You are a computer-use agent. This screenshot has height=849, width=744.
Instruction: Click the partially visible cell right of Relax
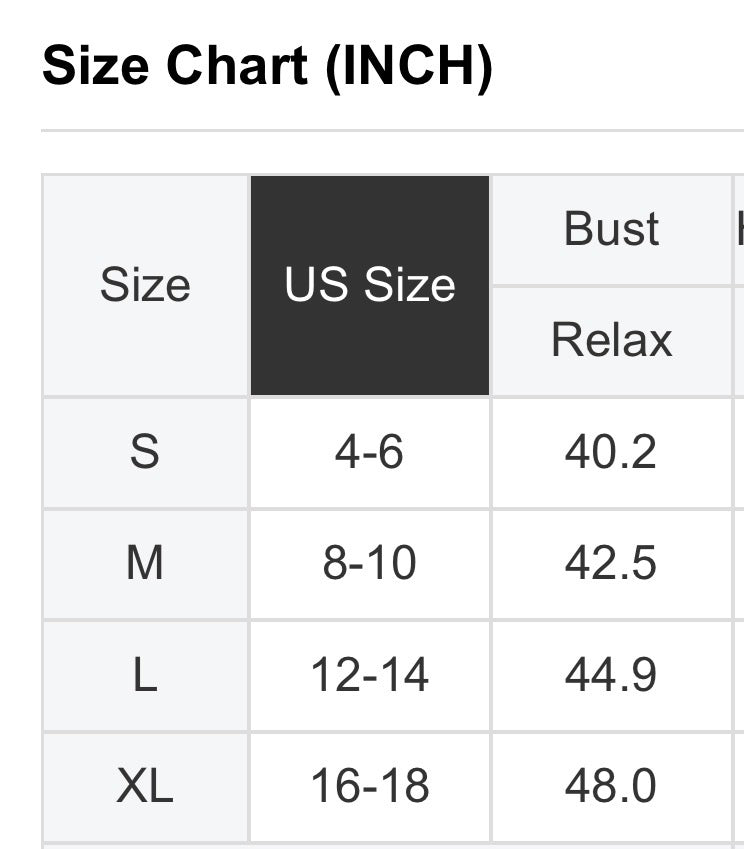(739, 340)
